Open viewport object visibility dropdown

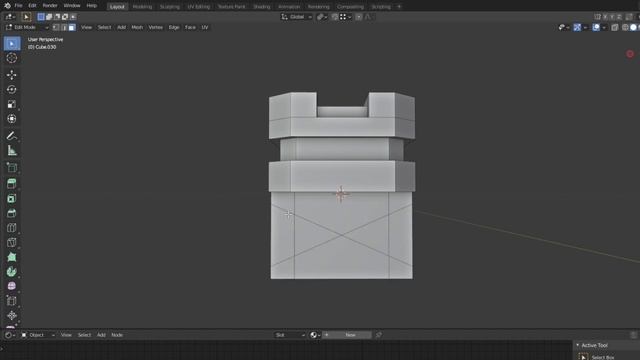[564, 27]
